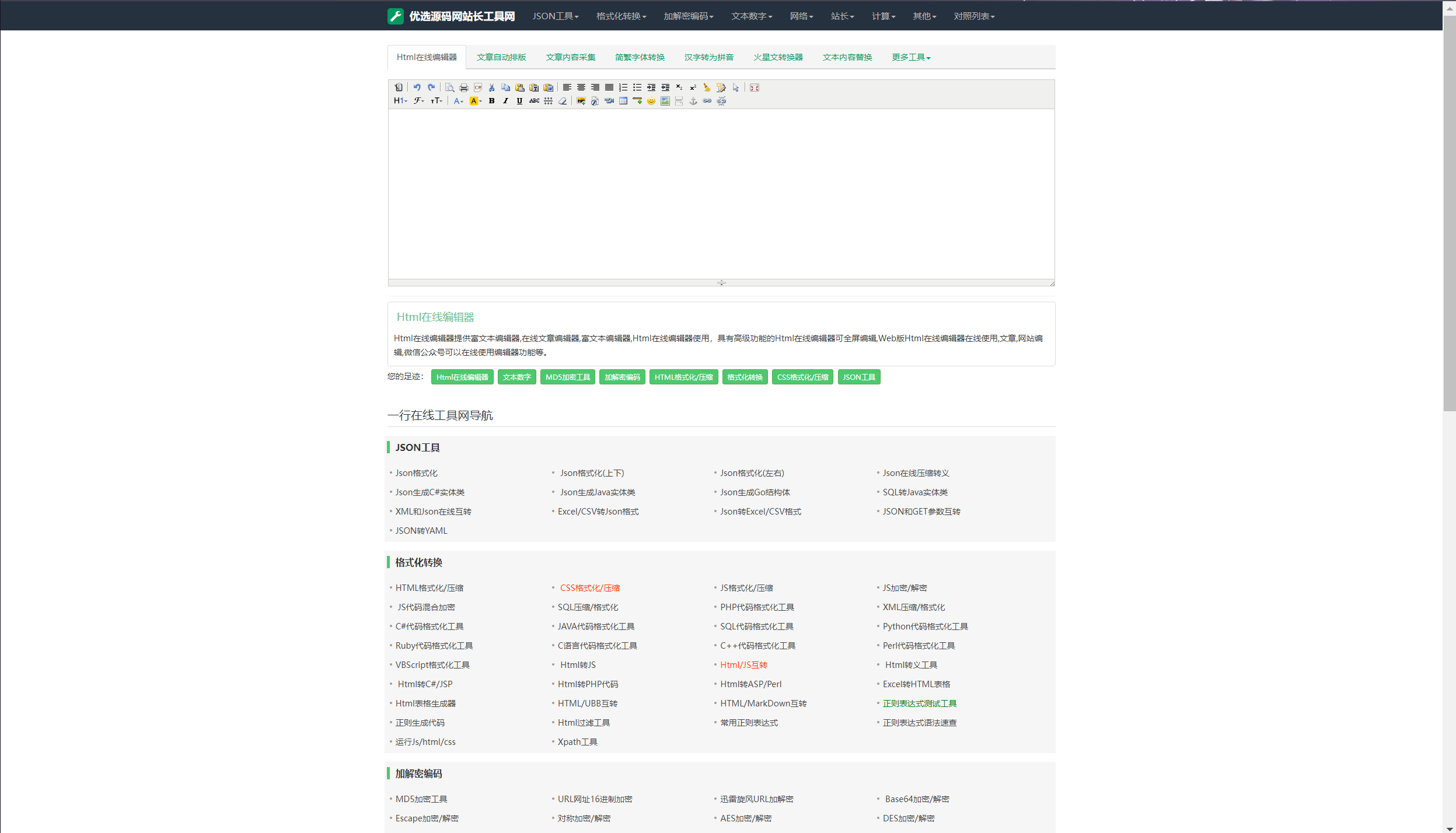Screen dimensions: 1456x833
Task: Click the anchor icon
Action: 693,101
